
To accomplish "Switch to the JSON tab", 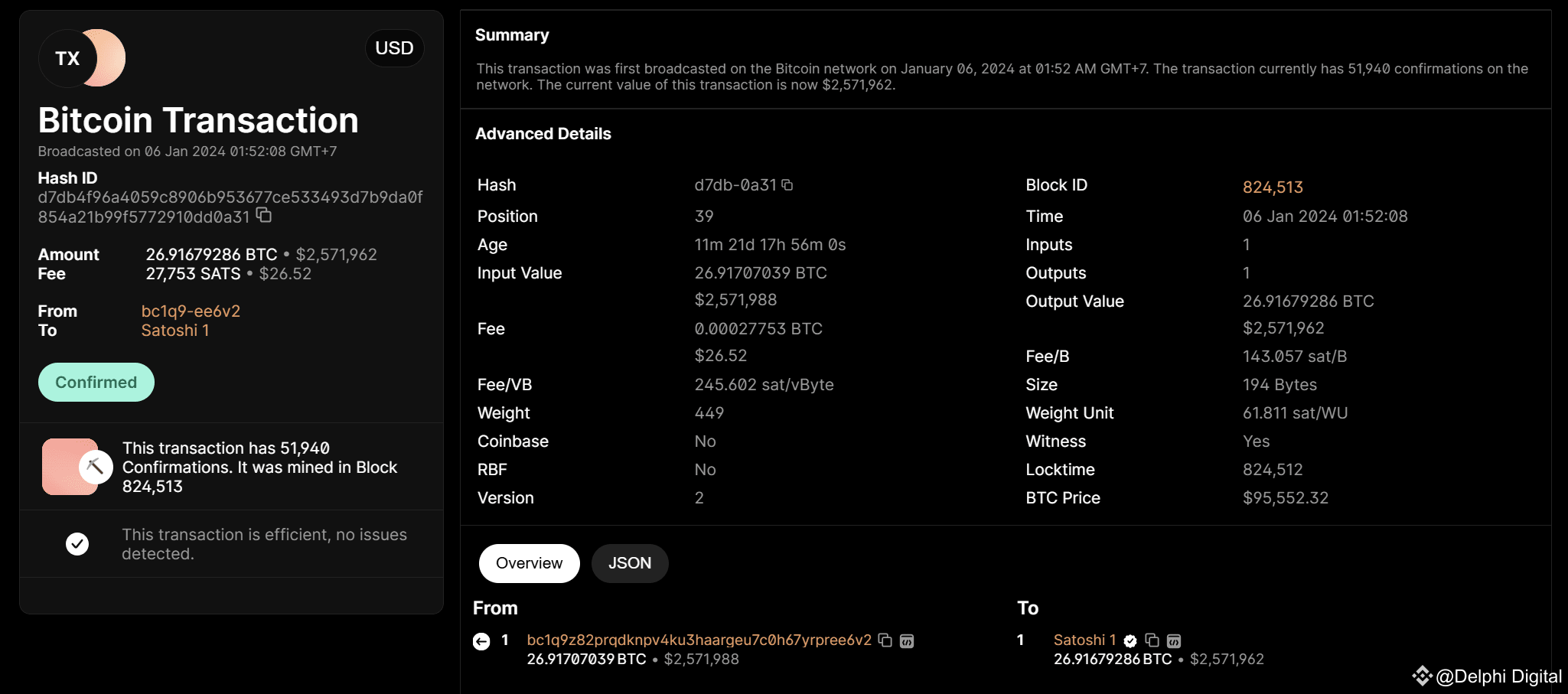I will click(629, 563).
